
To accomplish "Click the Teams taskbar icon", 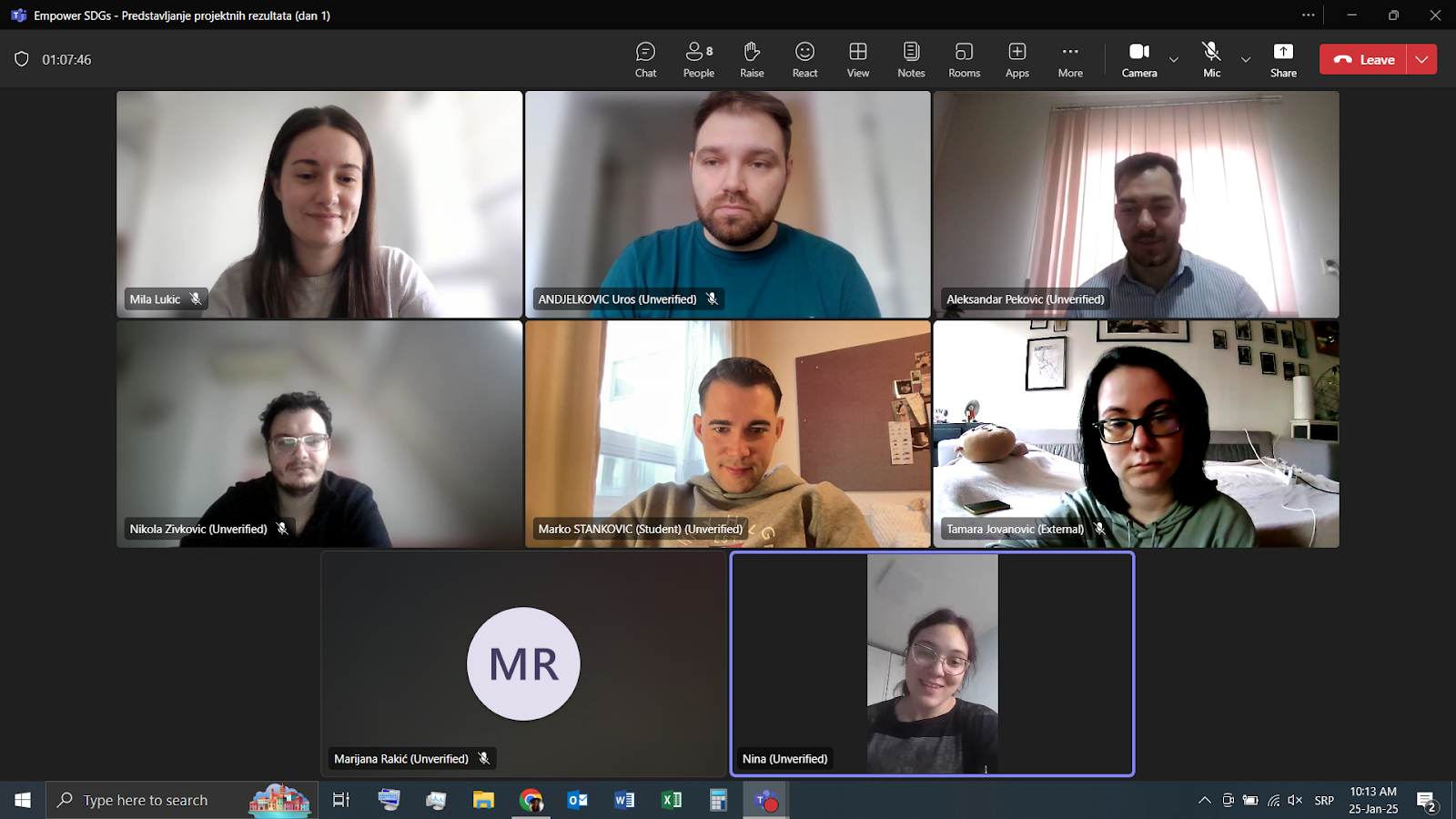I will [x=766, y=800].
